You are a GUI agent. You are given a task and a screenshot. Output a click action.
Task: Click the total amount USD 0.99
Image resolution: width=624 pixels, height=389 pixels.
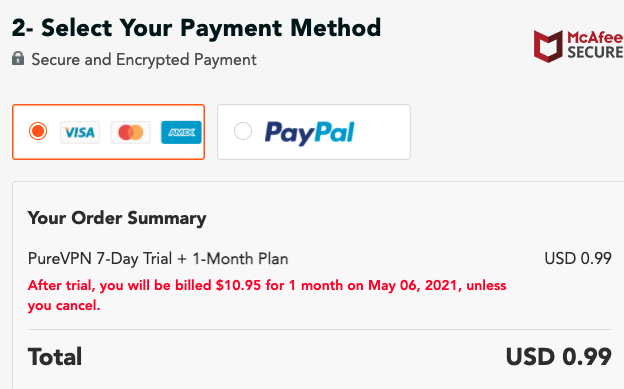[x=559, y=357]
